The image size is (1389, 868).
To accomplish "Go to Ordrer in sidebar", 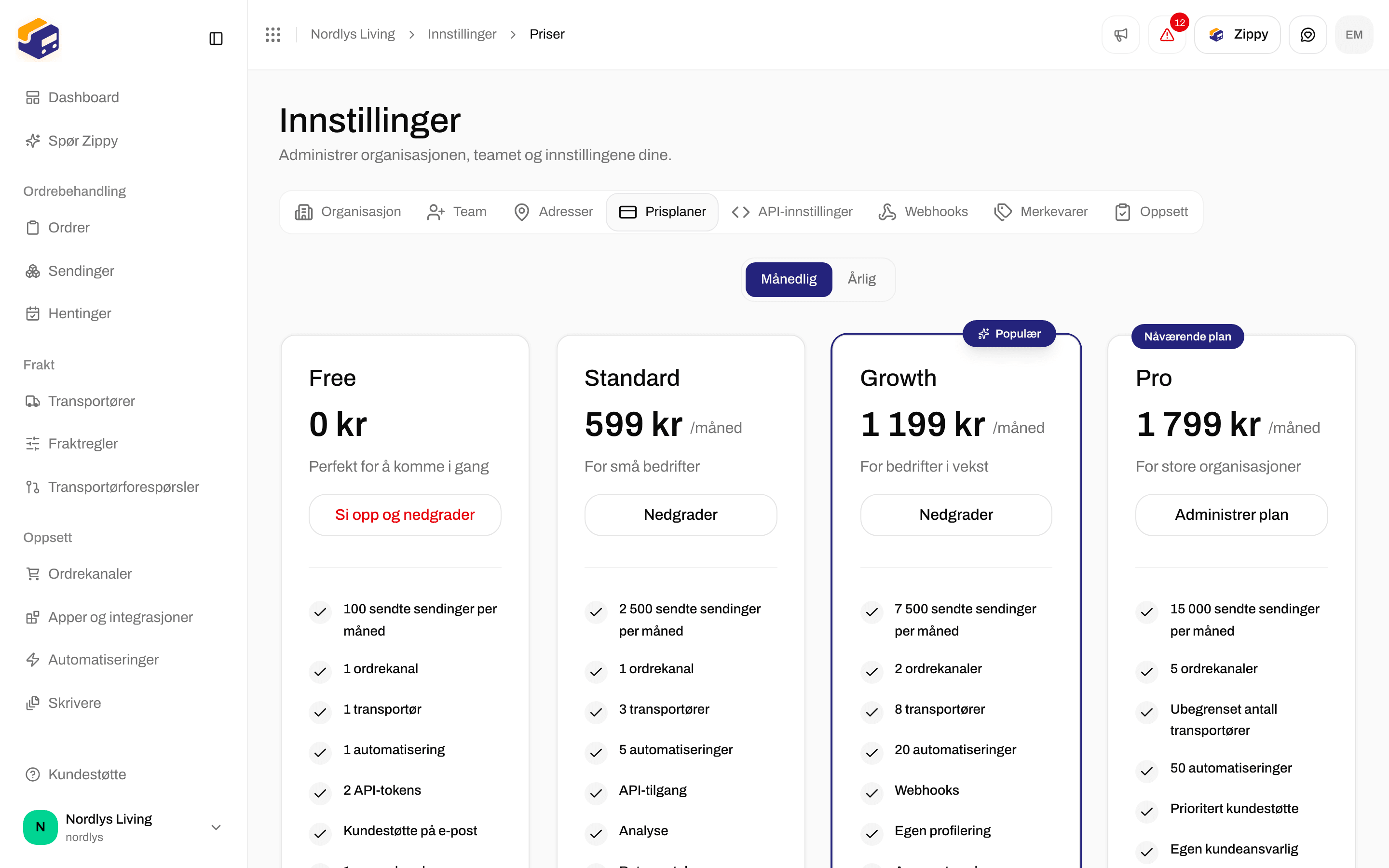I will point(57,227).
